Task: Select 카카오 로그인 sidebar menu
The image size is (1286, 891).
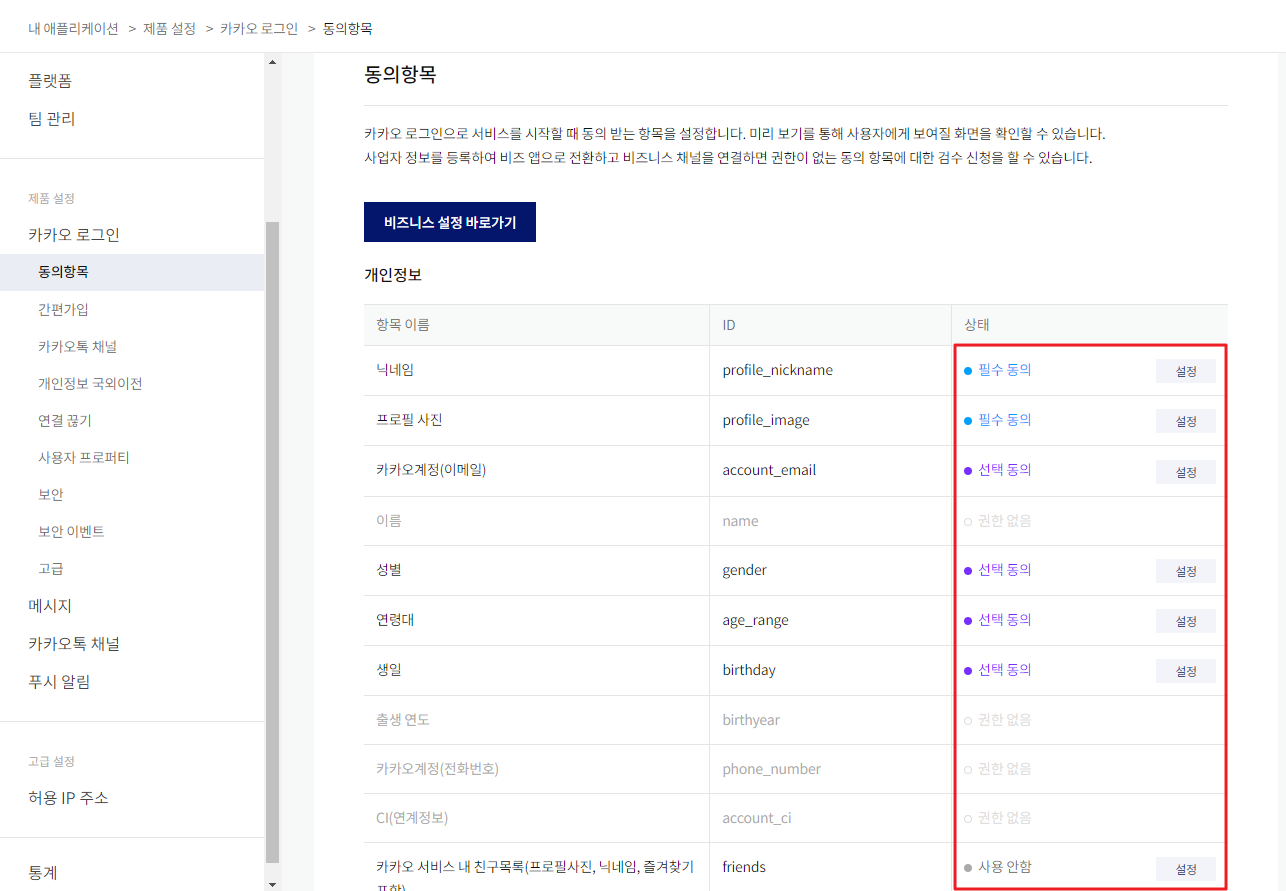Action: coord(74,235)
